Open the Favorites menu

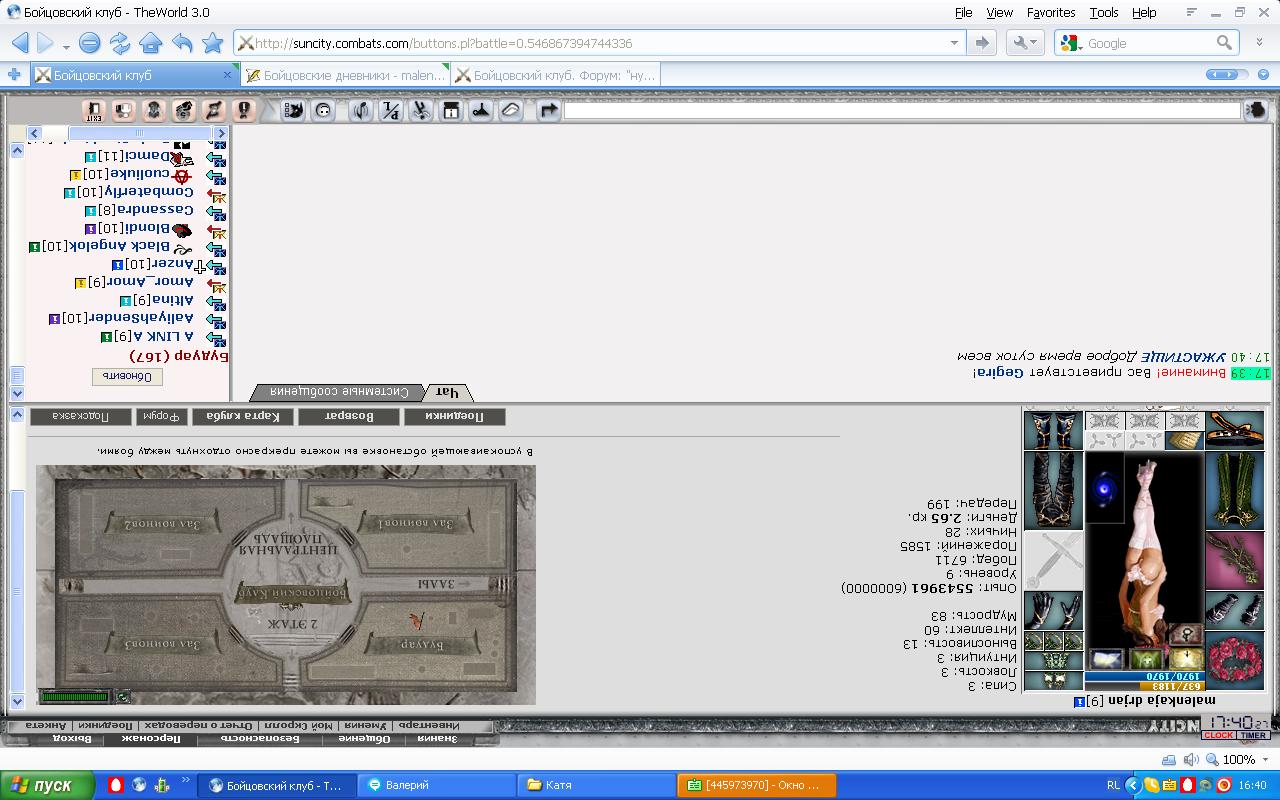pyautogui.click(x=1051, y=13)
